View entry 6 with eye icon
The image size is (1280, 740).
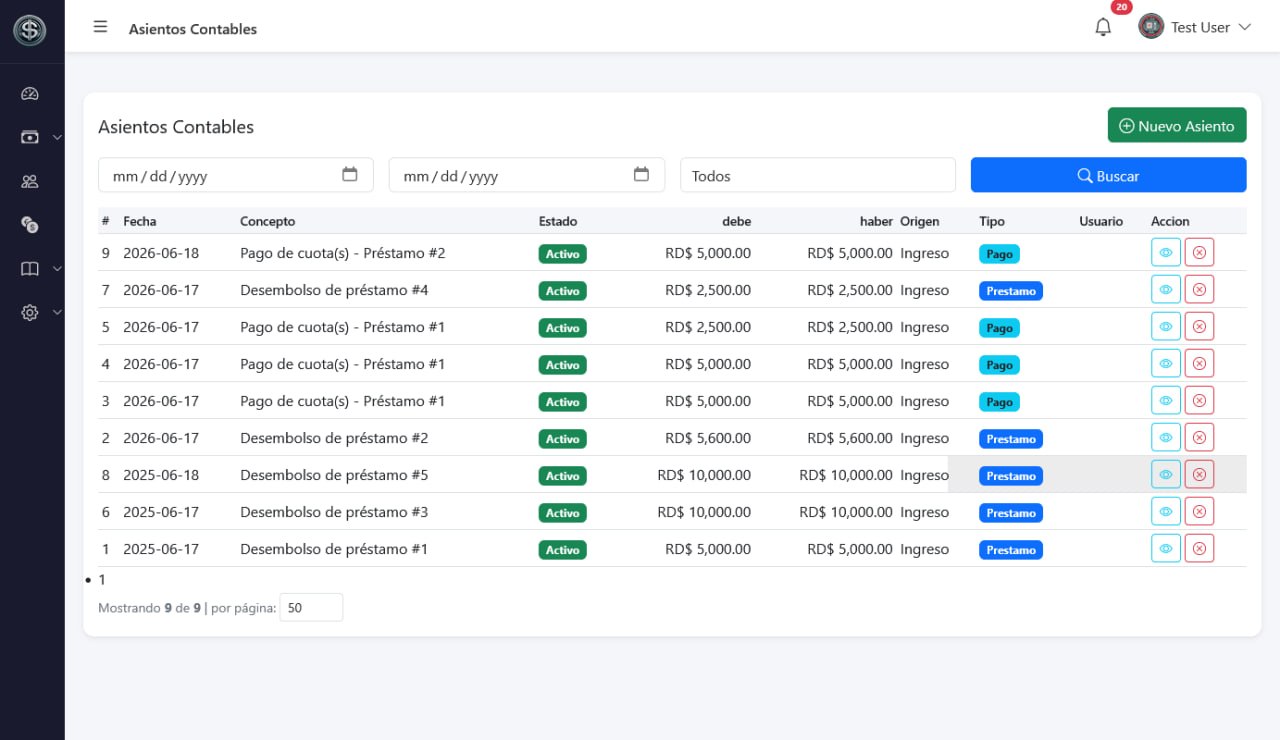(x=1166, y=512)
